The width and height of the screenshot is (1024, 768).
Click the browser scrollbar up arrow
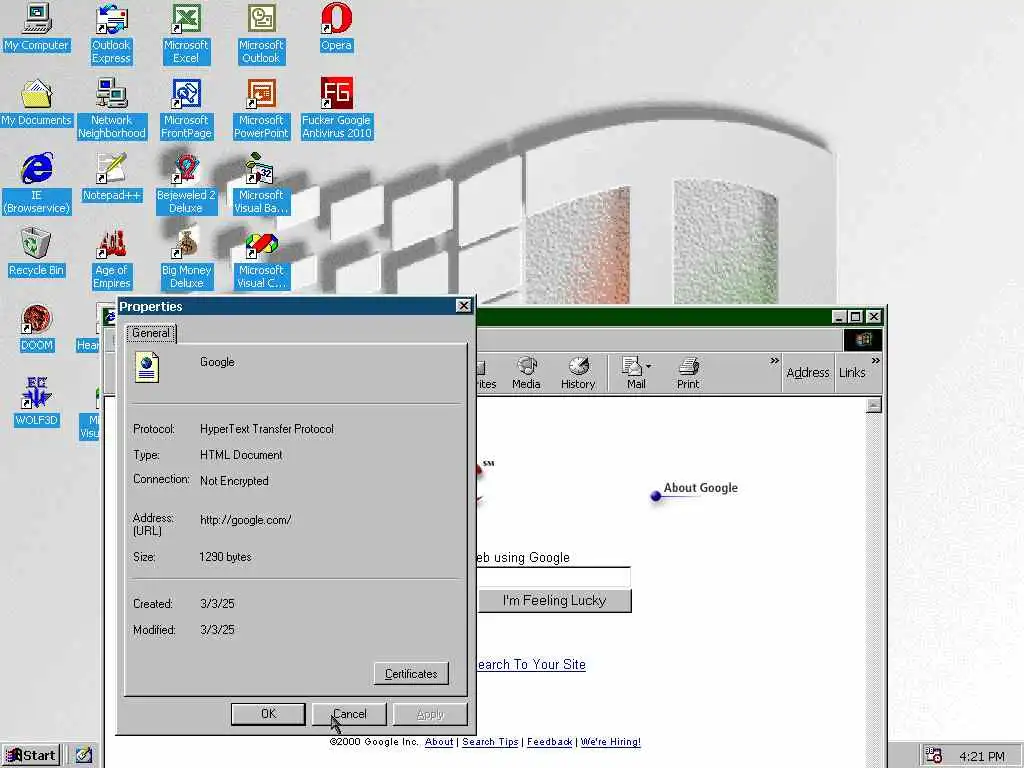coord(874,406)
